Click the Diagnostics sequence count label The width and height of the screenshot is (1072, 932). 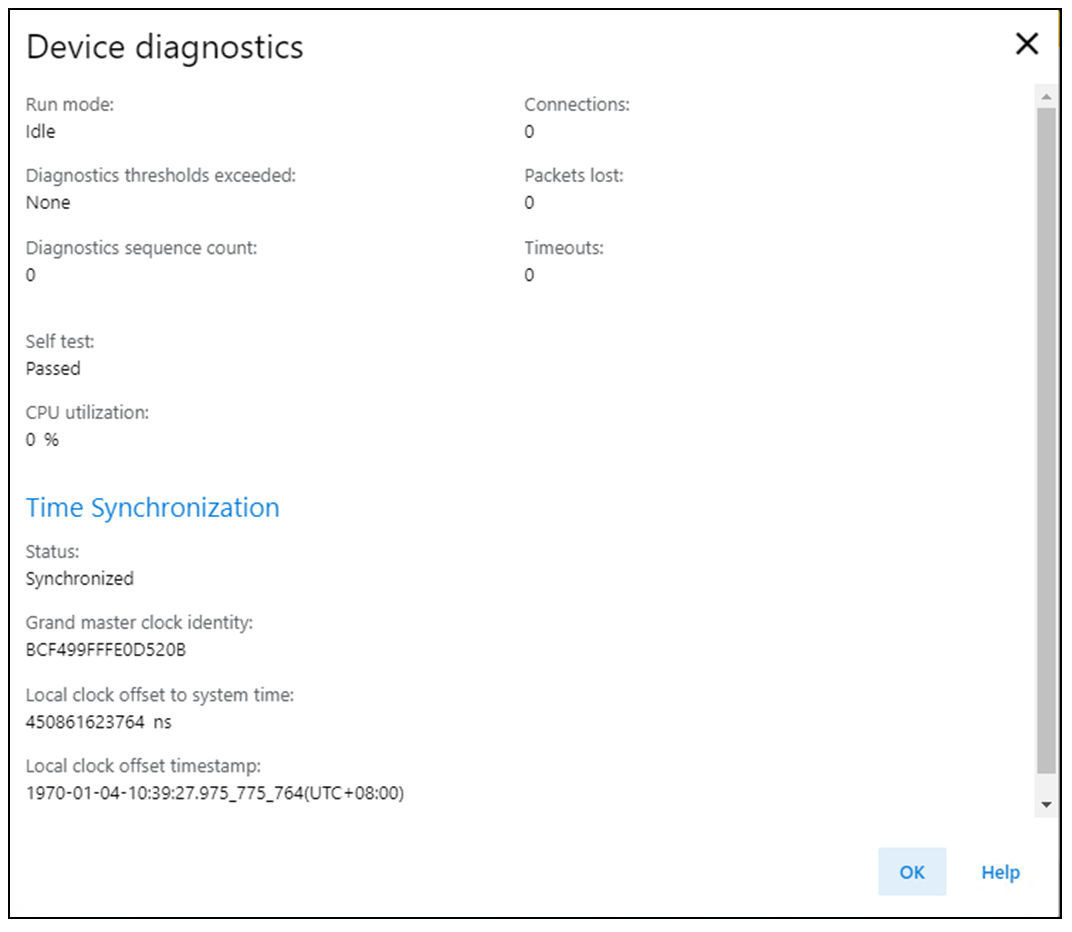tap(141, 248)
